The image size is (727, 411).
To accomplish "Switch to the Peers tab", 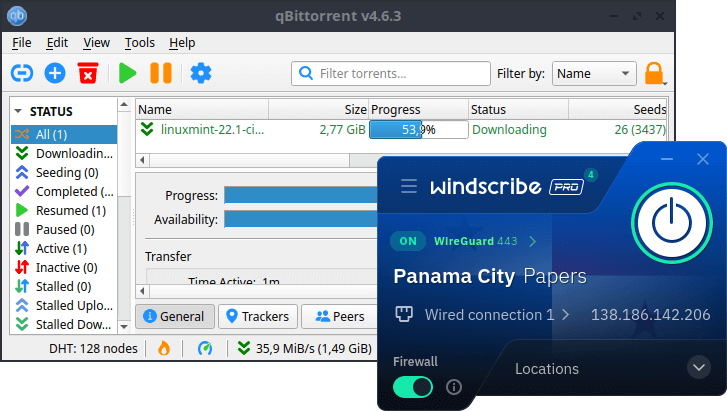I will pyautogui.click(x=339, y=316).
